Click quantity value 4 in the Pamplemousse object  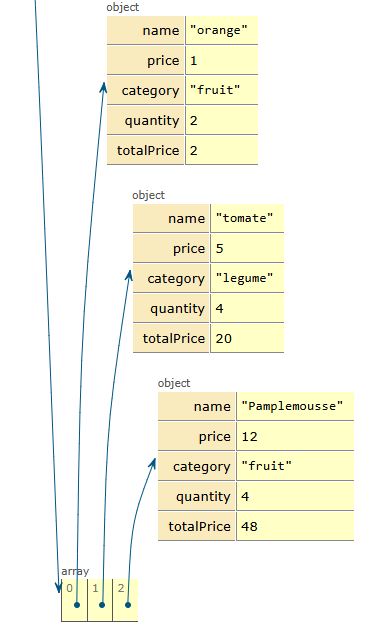coord(295,496)
